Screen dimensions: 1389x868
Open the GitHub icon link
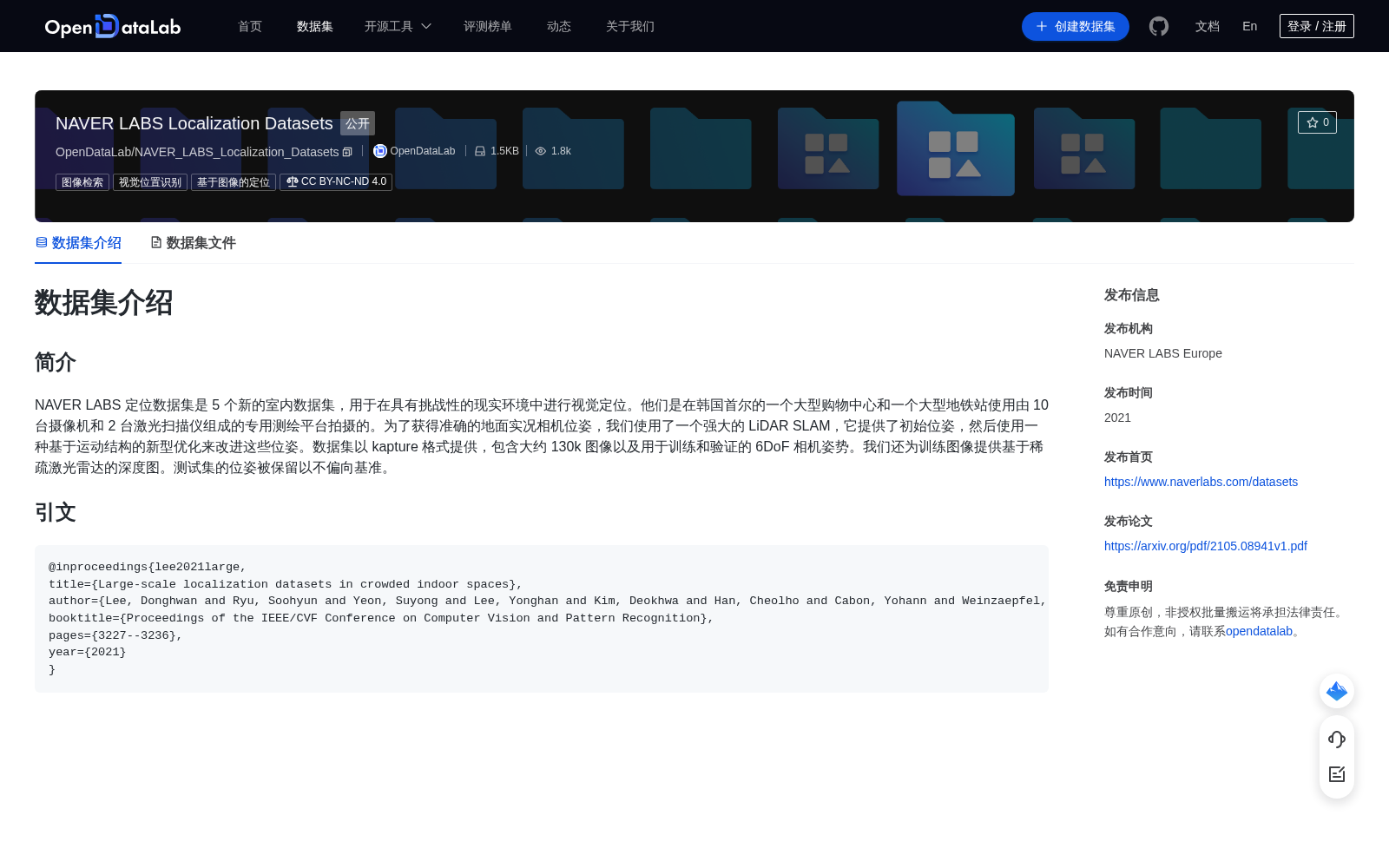coord(1159,26)
